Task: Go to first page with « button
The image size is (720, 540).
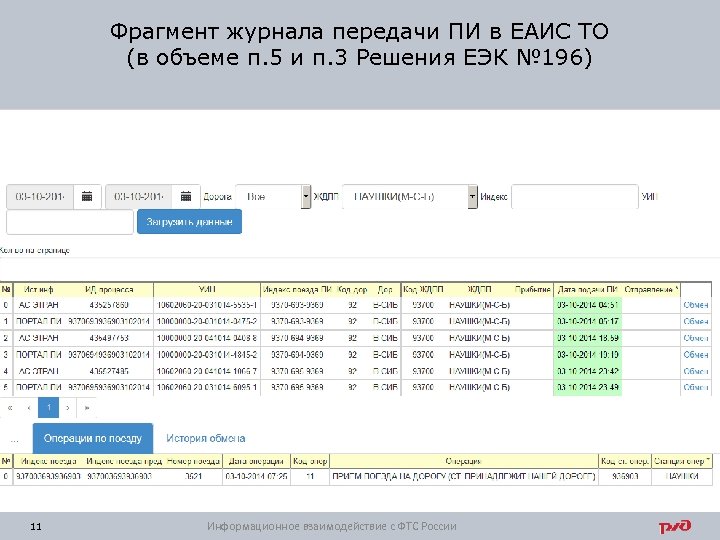Action: tap(10, 408)
